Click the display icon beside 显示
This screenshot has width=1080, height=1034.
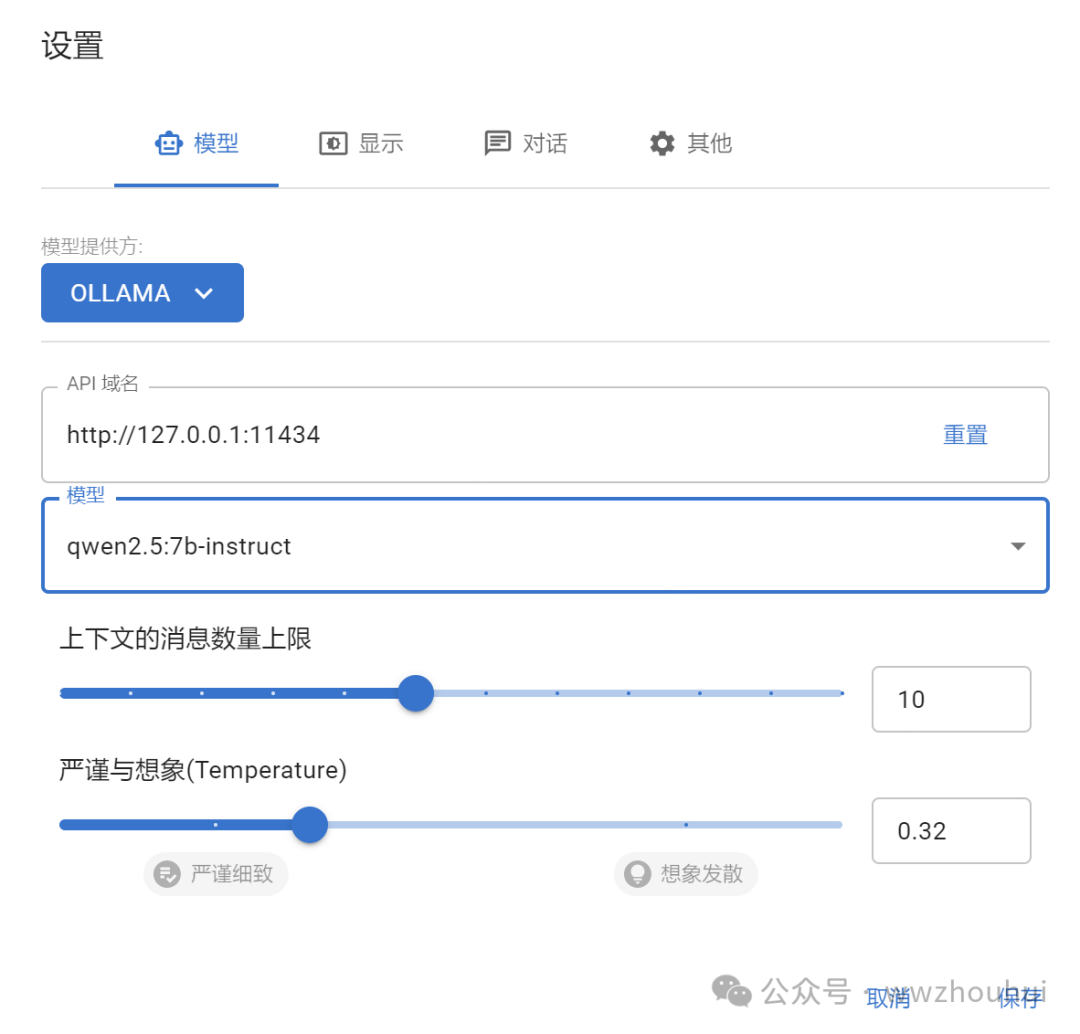(332, 144)
